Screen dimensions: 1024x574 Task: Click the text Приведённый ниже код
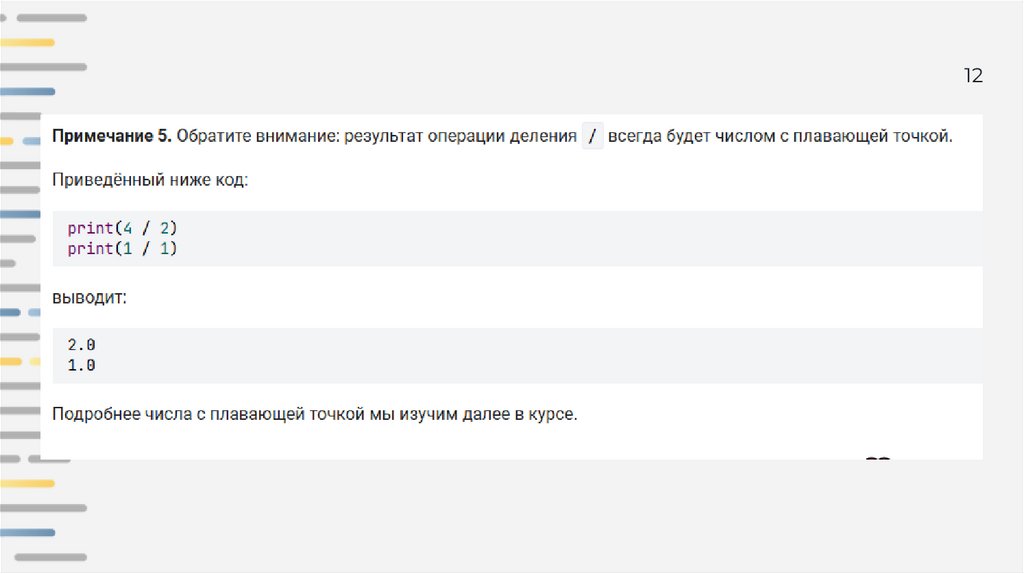click(150, 181)
